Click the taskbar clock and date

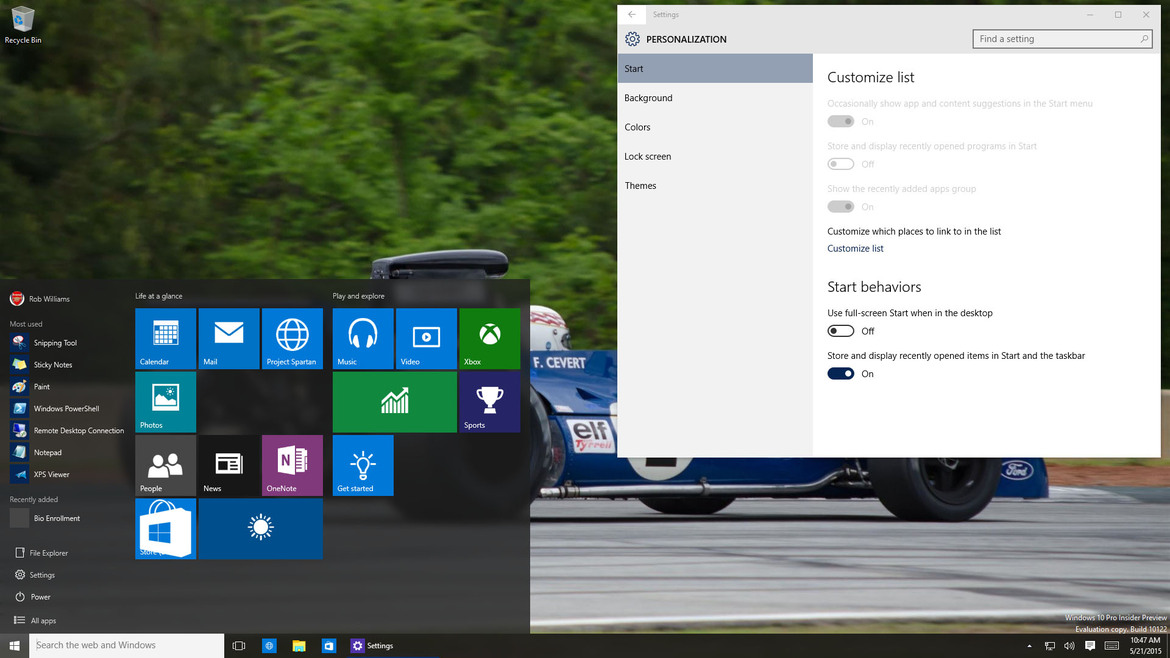point(1145,646)
